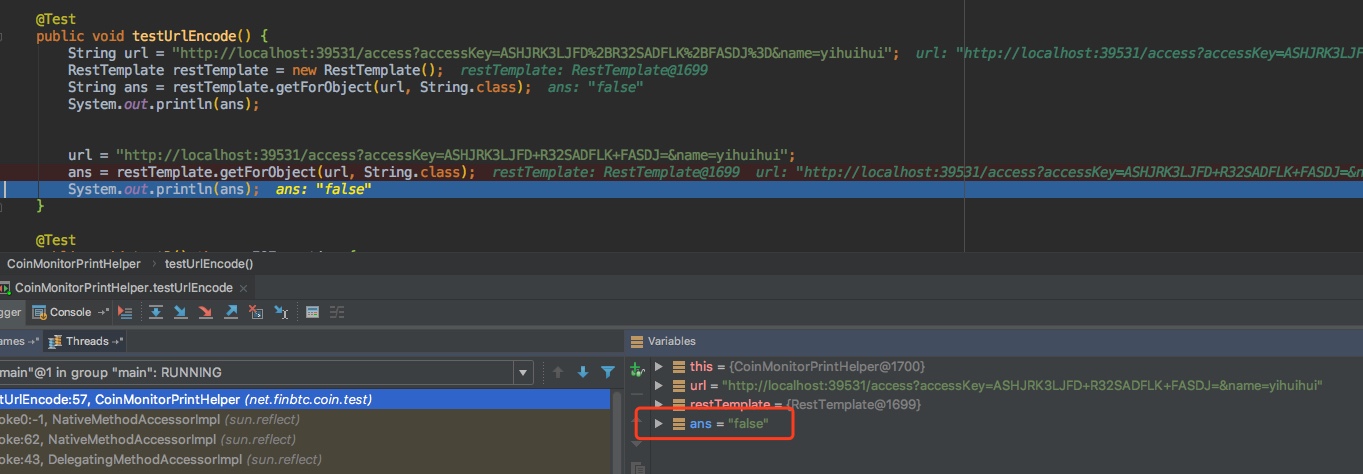
Task: Select the Run to Cursor icon
Action: click(x=281, y=312)
